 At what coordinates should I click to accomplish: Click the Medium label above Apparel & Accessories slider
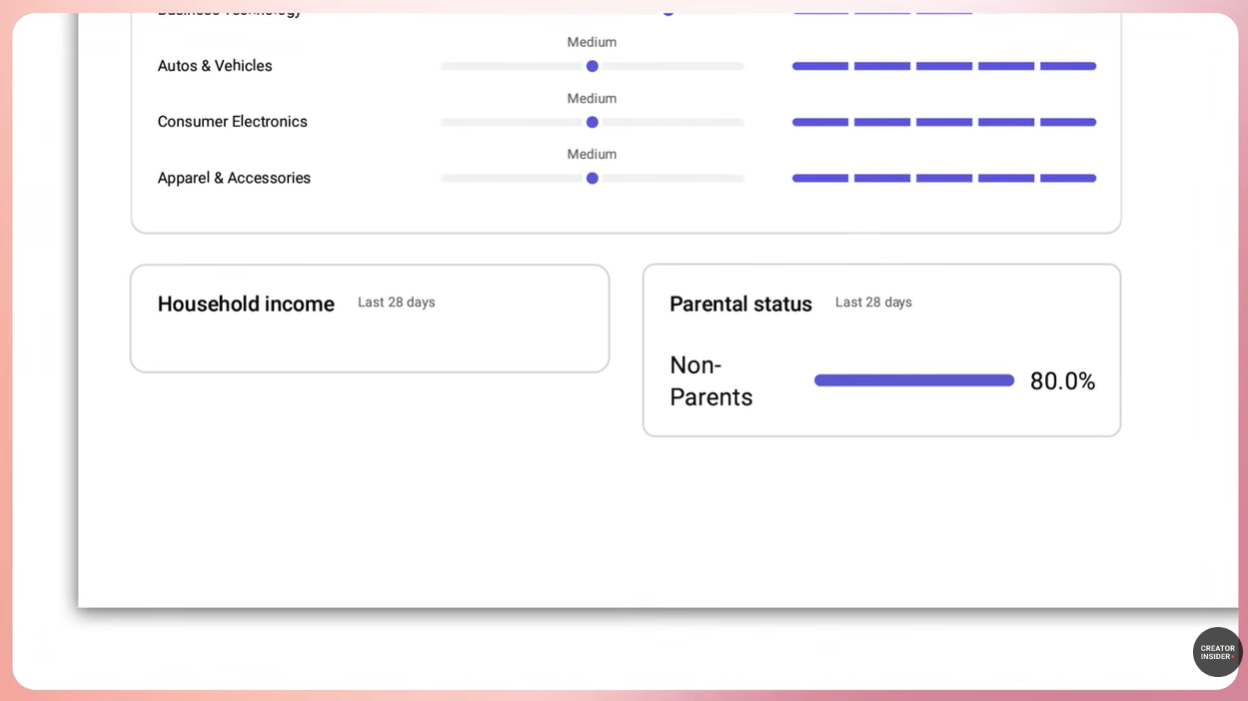coord(592,154)
